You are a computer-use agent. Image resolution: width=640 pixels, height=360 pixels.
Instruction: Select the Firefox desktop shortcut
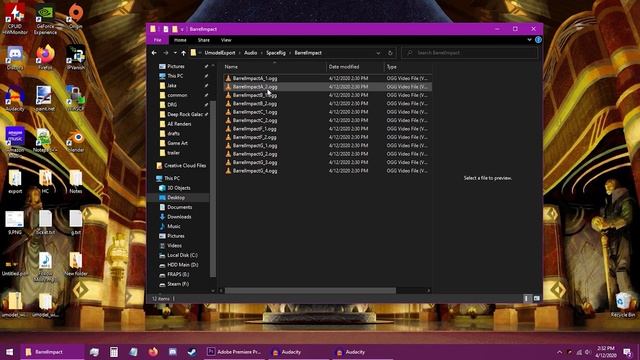45,58
